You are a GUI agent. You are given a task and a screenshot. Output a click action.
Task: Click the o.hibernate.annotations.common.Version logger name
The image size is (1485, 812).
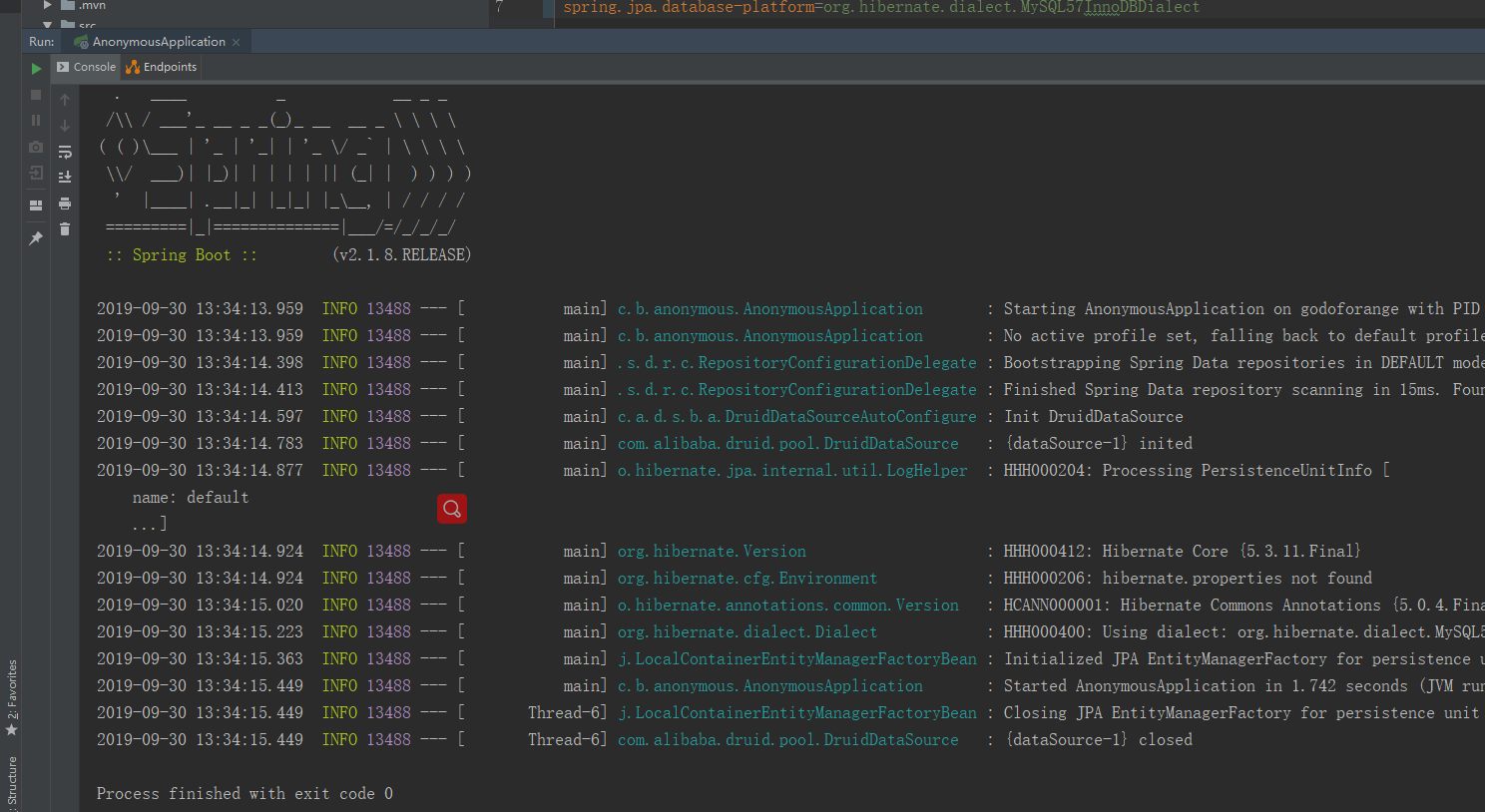[787, 606]
